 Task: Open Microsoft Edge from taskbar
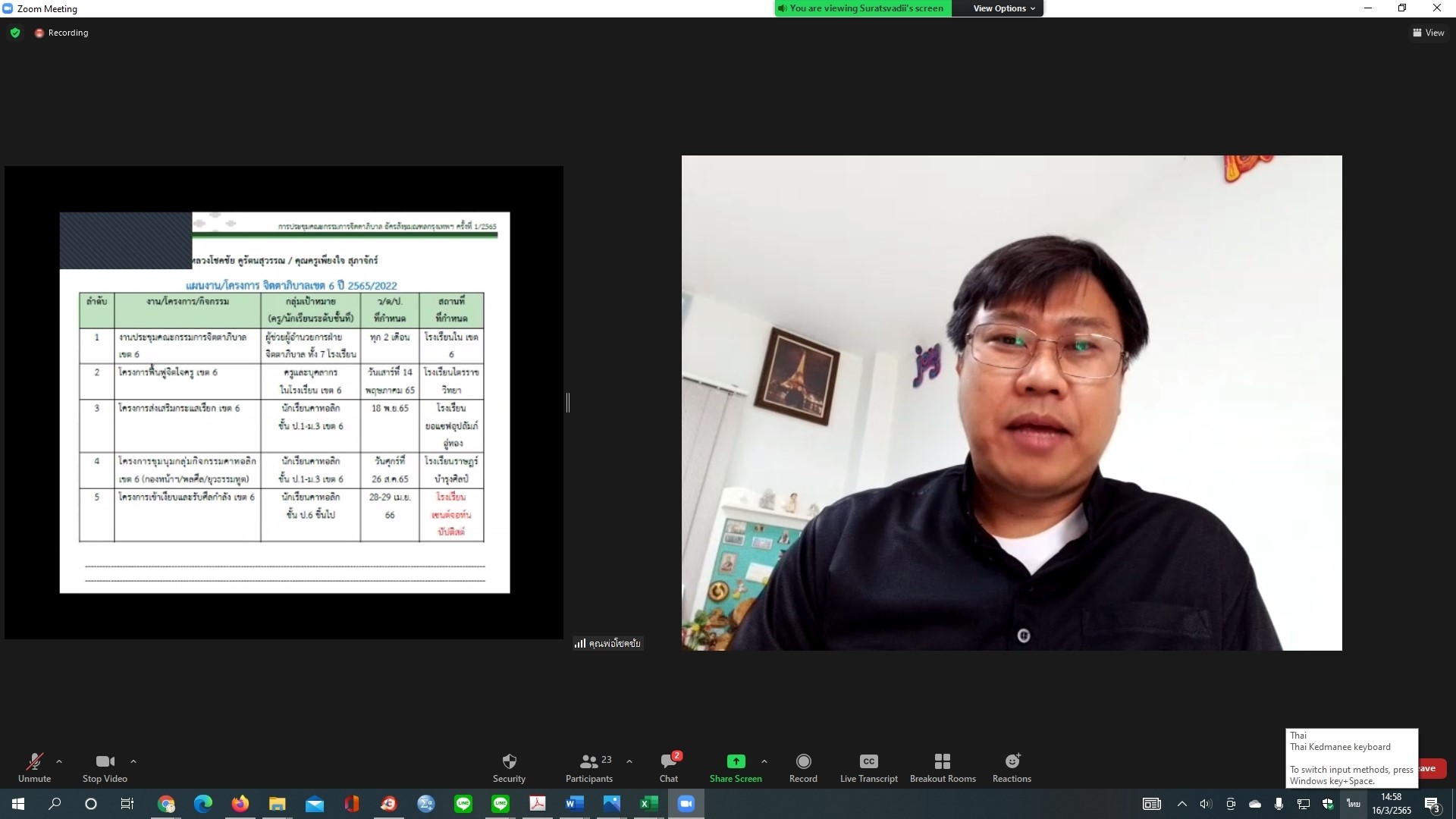tap(203, 804)
